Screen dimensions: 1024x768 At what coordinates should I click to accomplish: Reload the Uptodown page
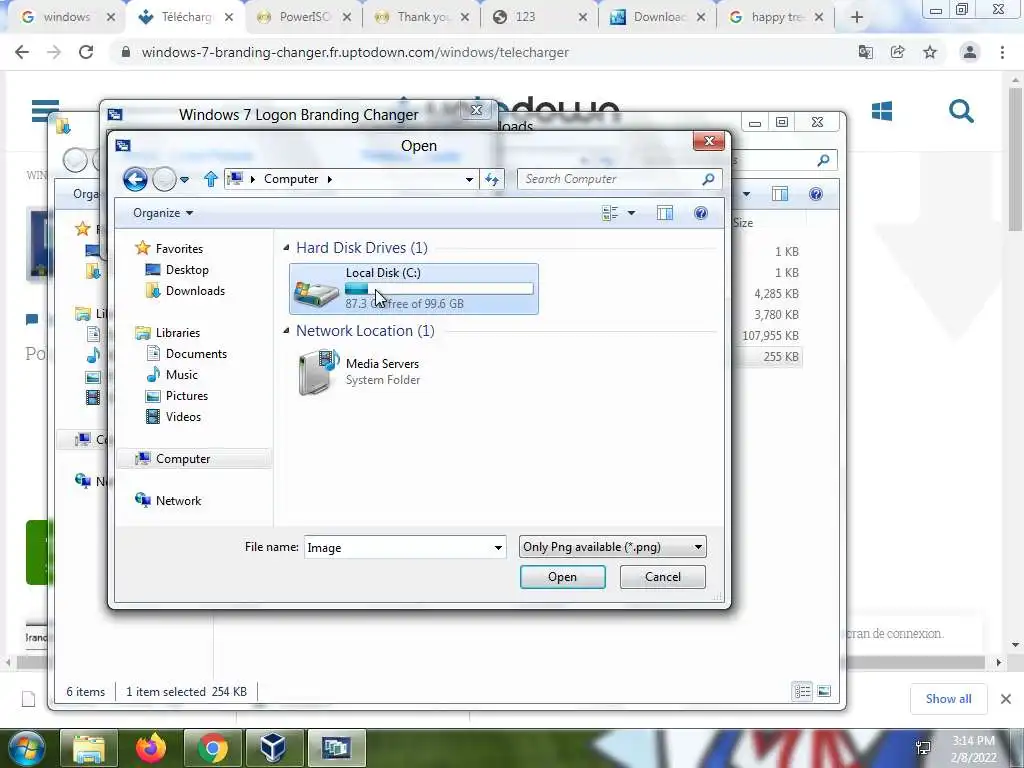(x=86, y=52)
